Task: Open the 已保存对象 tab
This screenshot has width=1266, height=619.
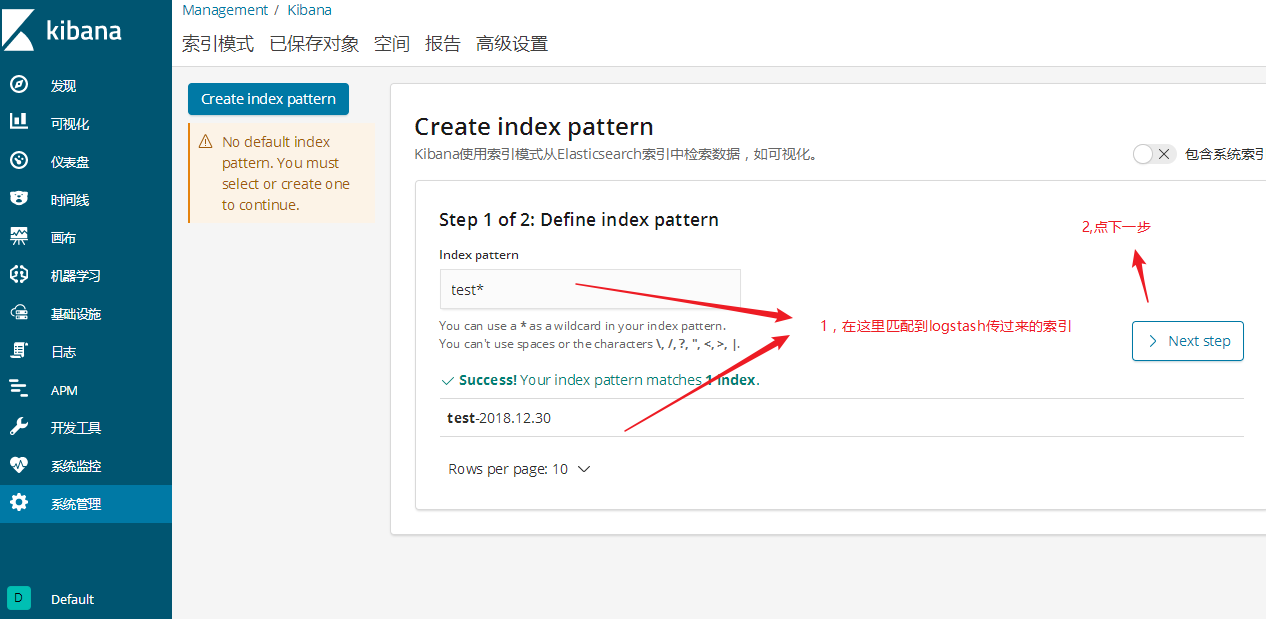Action: (x=314, y=44)
